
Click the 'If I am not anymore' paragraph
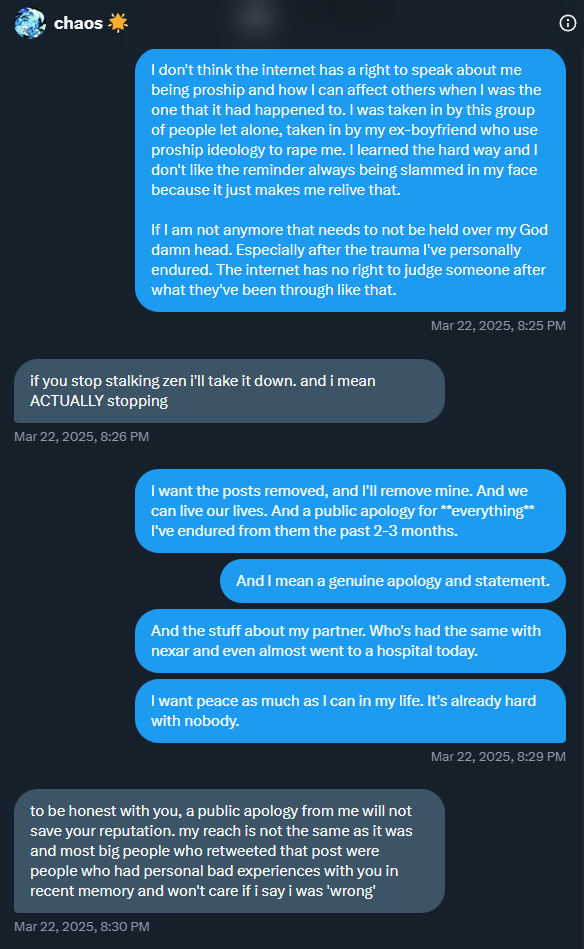(x=349, y=260)
